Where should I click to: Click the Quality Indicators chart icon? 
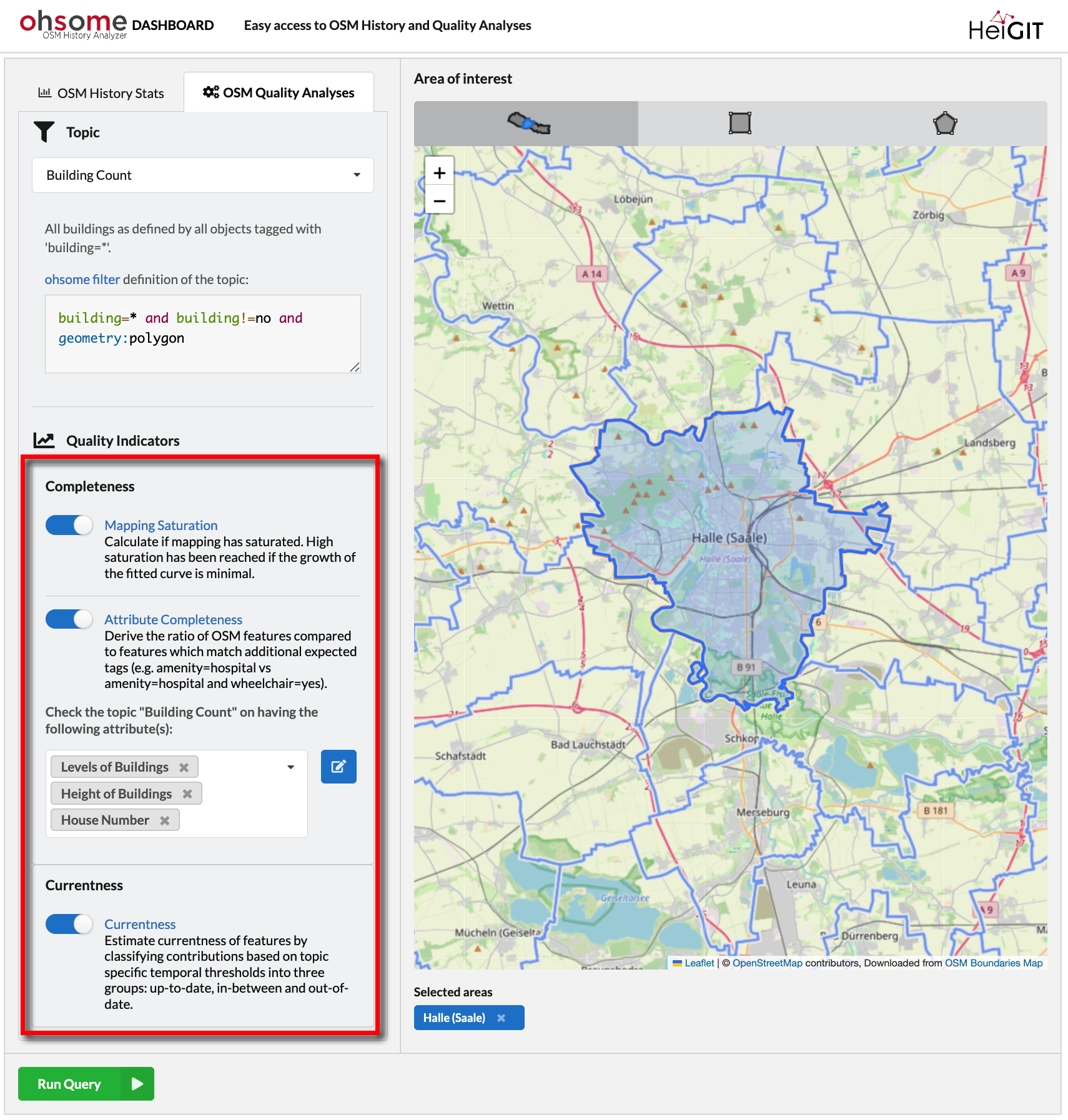(x=44, y=441)
